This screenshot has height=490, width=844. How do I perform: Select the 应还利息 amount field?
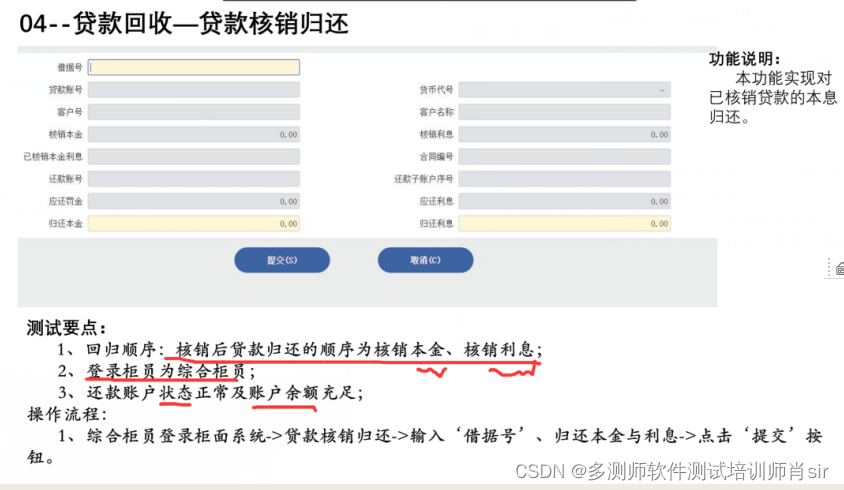(x=565, y=201)
